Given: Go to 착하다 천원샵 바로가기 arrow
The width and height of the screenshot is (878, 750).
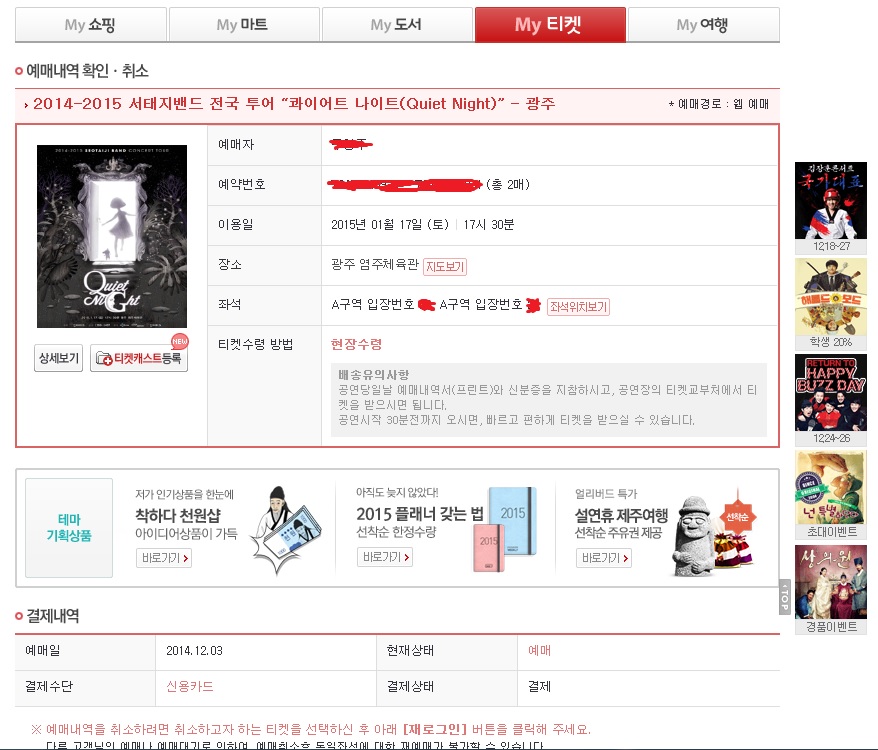Looking at the screenshot, I should tap(164, 558).
